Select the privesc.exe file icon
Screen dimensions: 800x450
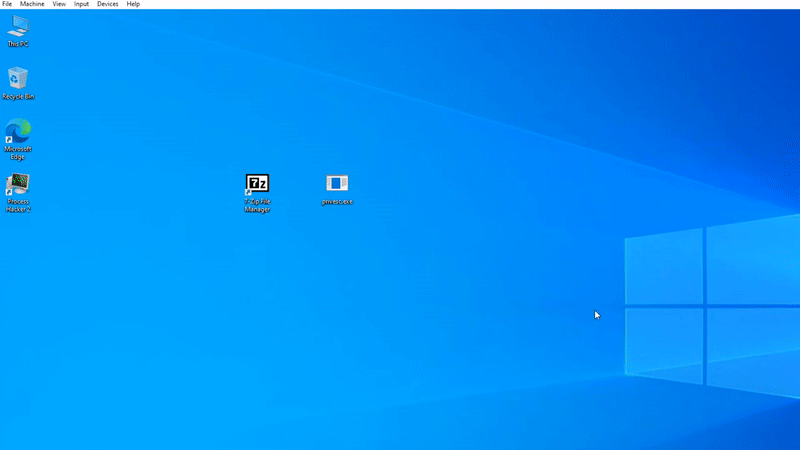pyautogui.click(x=337, y=183)
